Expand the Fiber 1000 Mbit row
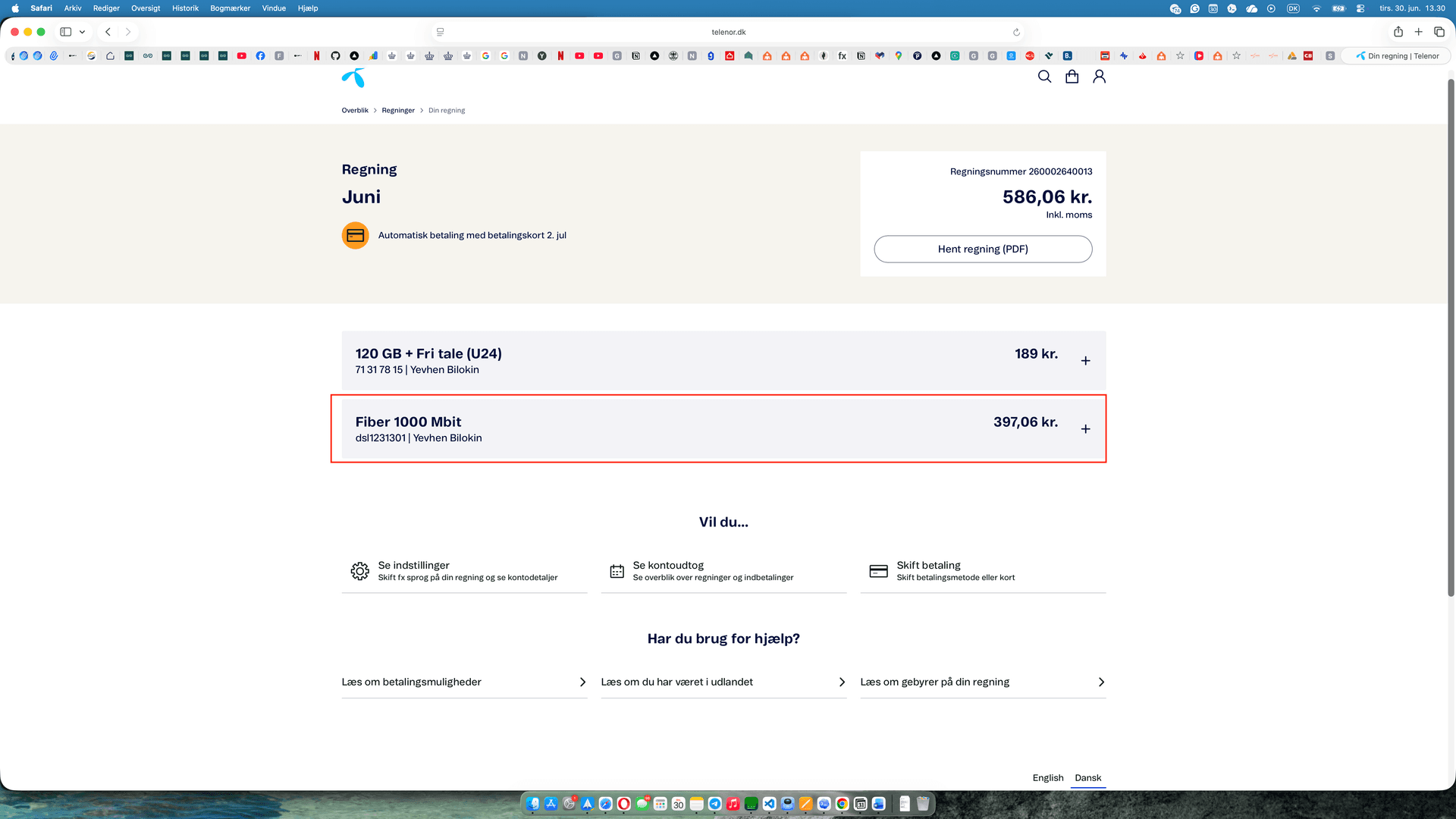The width and height of the screenshot is (1456, 819). click(x=723, y=429)
